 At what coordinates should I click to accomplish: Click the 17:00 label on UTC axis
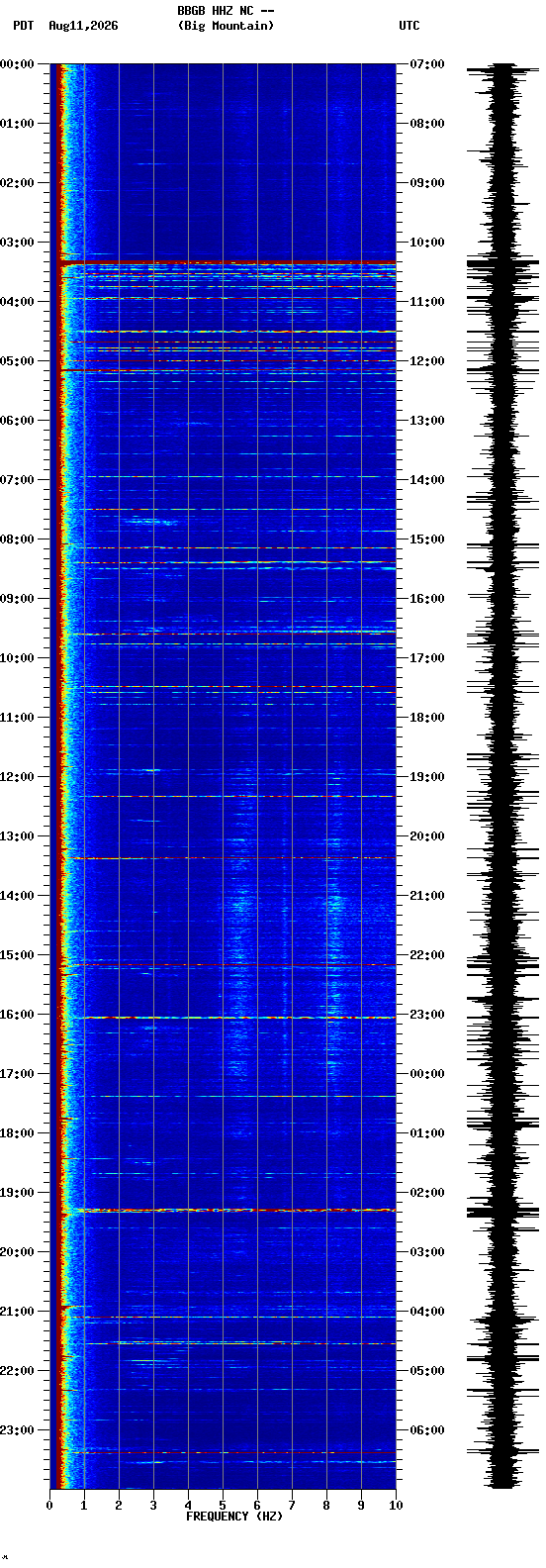coord(427,658)
